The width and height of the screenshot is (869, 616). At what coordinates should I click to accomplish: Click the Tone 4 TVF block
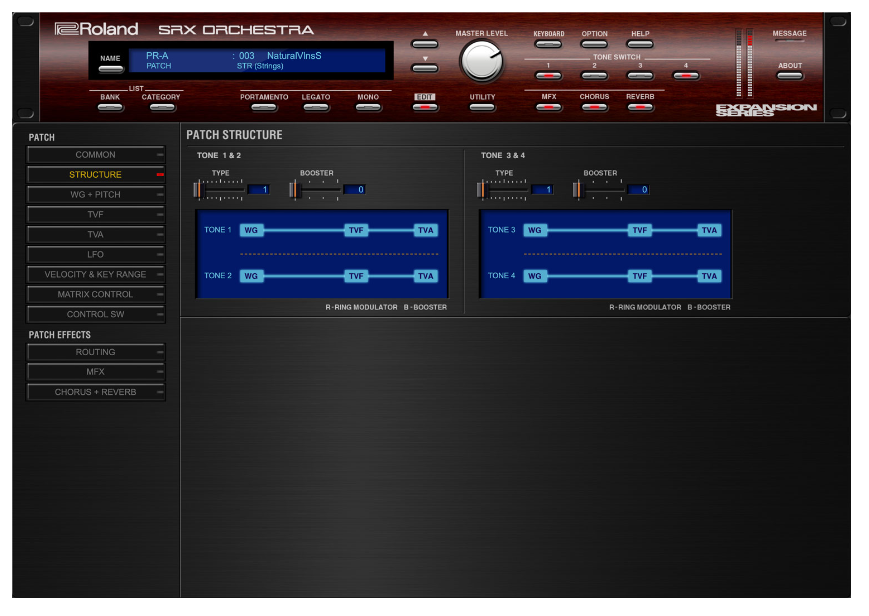640,276
